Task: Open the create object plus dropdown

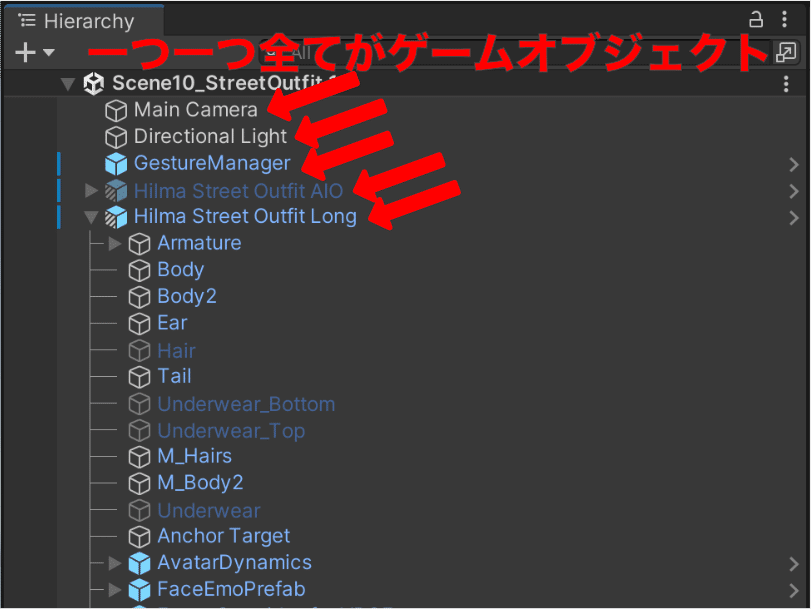Action: [x=35, y=52]
